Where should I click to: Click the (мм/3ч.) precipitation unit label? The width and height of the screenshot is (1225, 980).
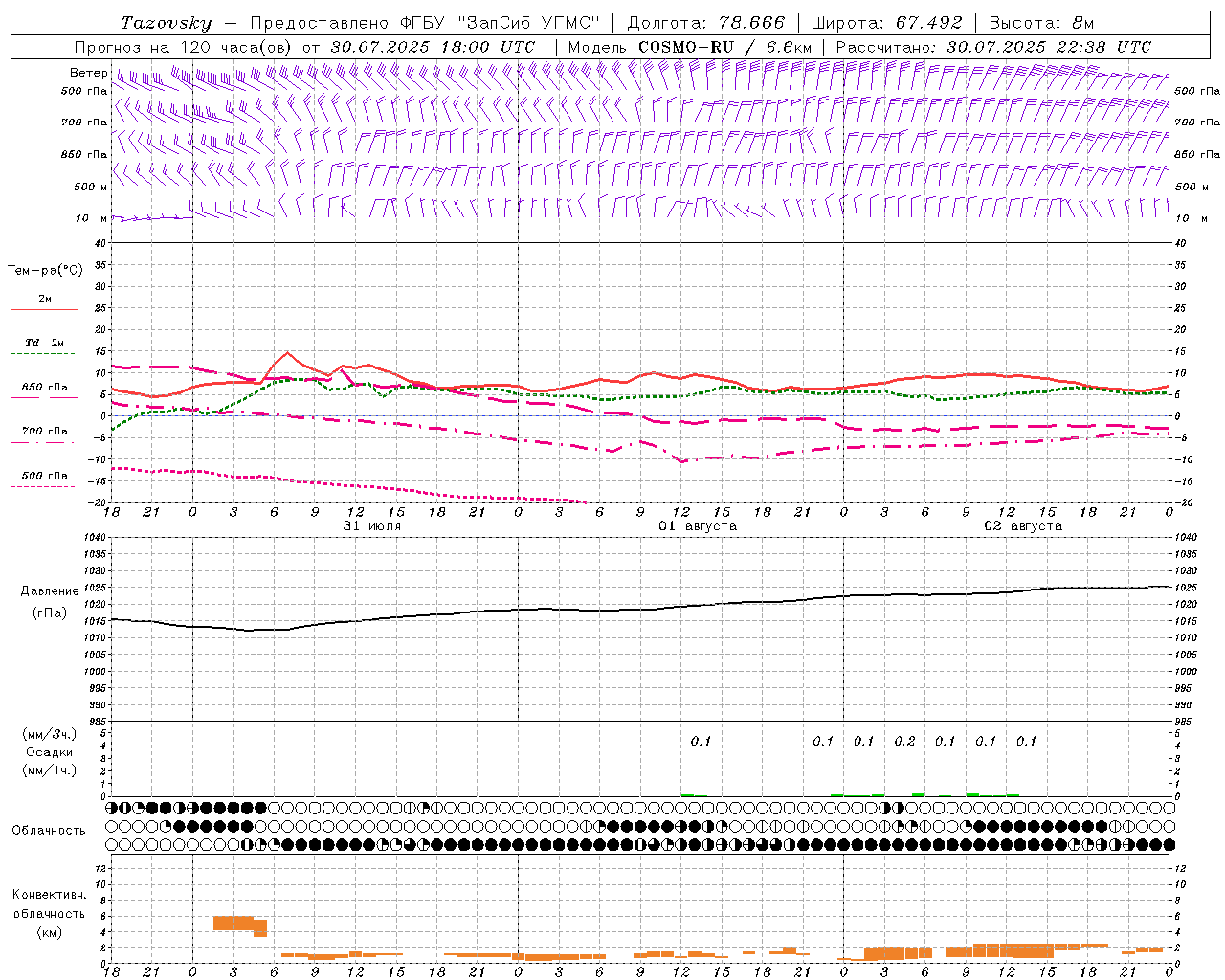50,734
